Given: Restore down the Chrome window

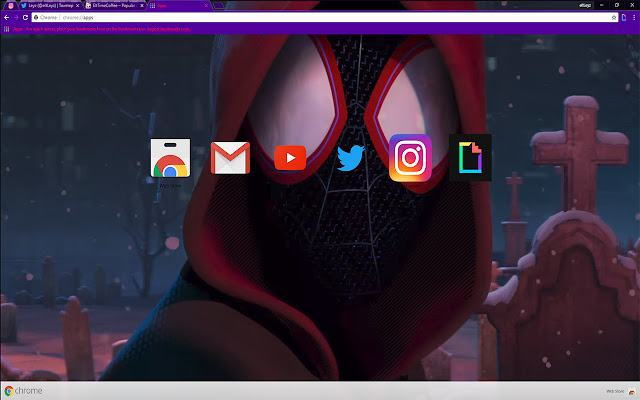Looking at the screenshot, I should (617, 5).
